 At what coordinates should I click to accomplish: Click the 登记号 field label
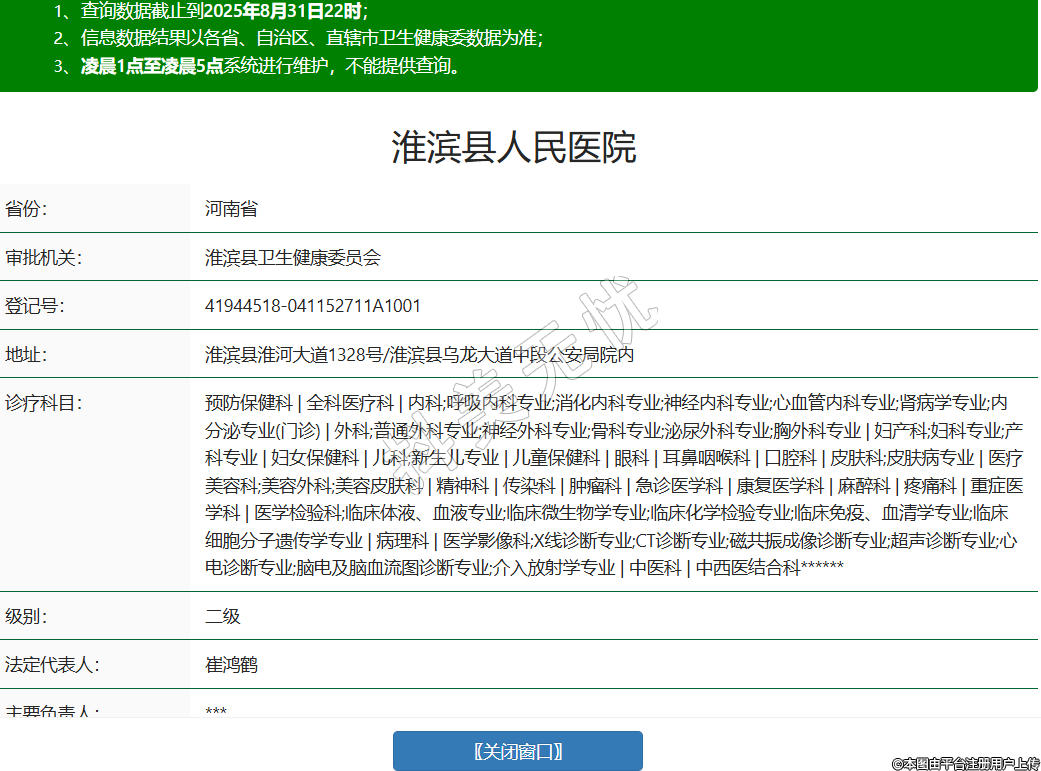35,305
